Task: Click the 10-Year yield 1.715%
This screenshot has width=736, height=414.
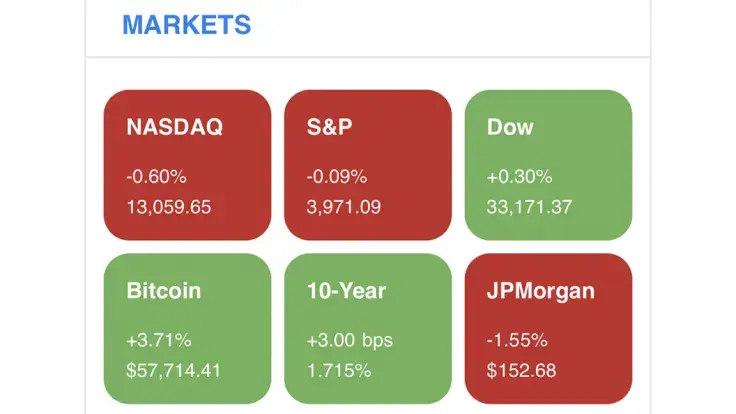Action: point(339,371)
